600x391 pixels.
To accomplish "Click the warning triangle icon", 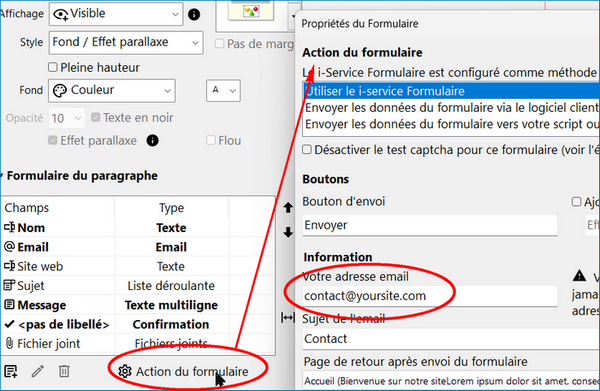I will click(579, 275).
